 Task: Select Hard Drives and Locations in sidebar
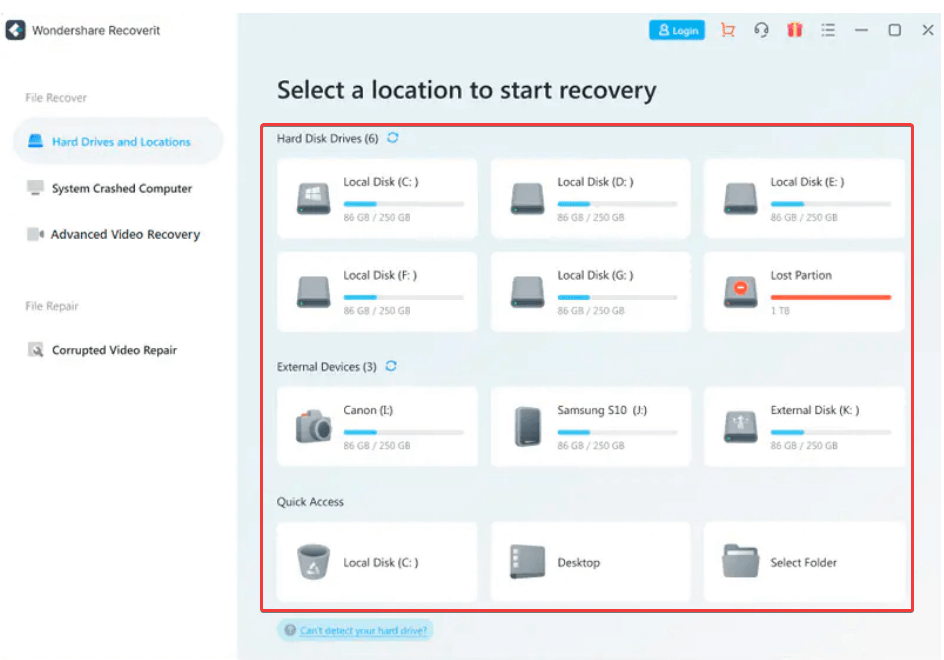[118, 142]
